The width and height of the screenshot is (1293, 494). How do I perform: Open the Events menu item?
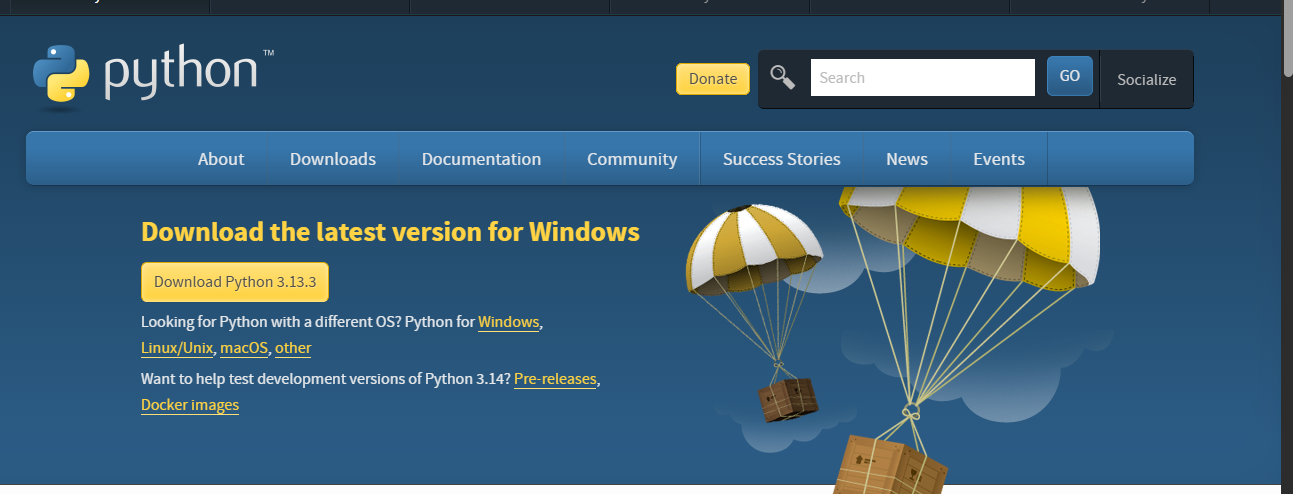pos(999,159)
